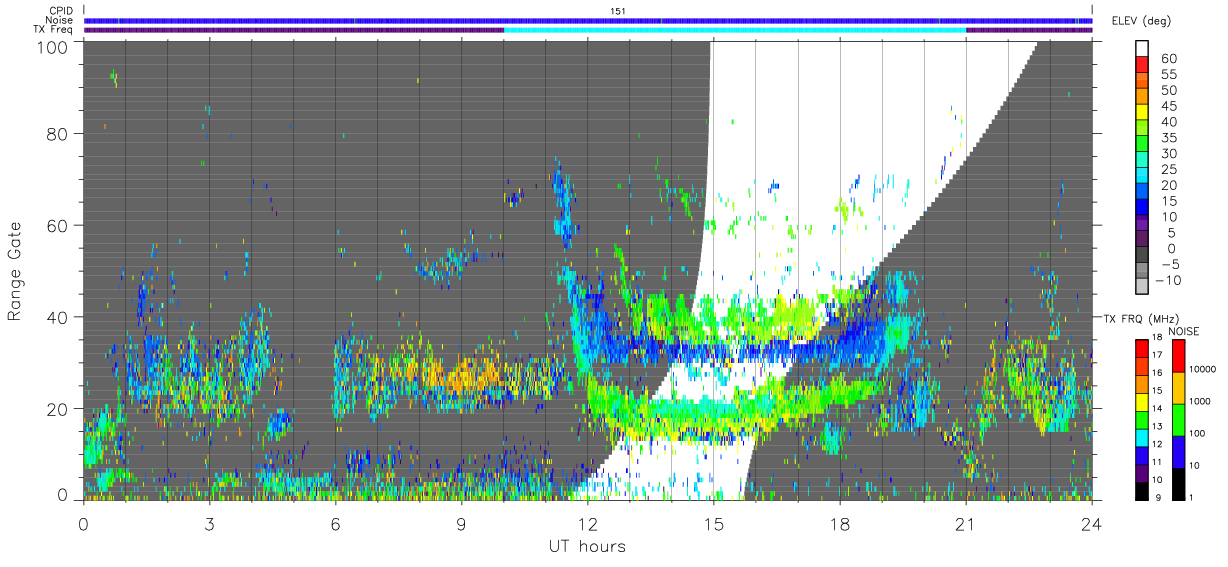
Task: Click the 40 label on ELEV scale
Action: (x=1167, y=122)
